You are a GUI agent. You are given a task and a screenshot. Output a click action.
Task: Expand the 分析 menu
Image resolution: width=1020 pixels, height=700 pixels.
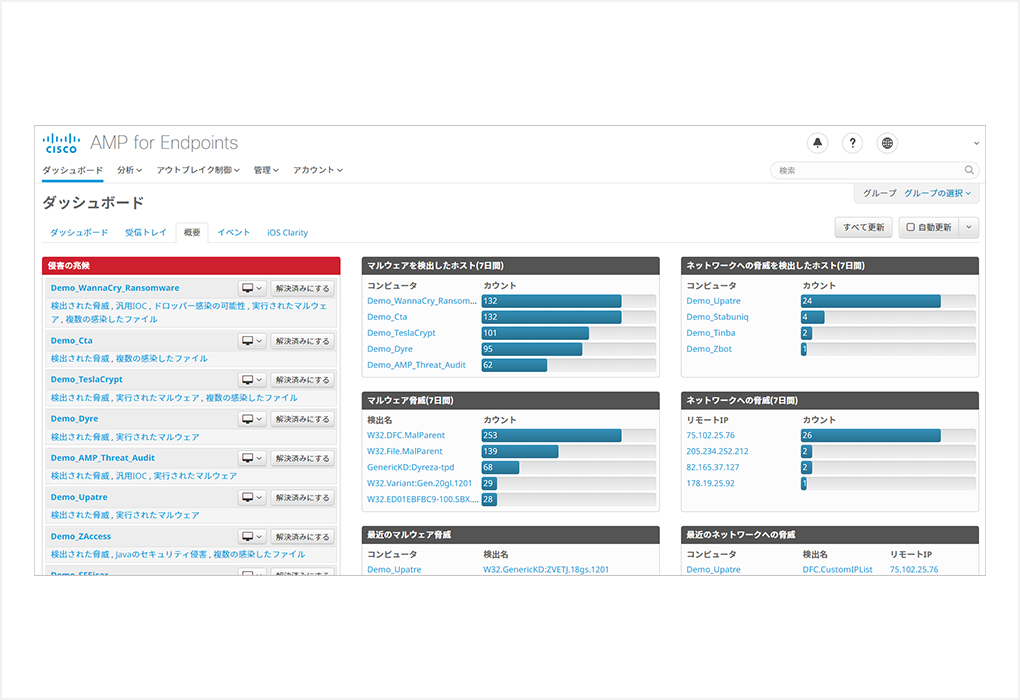pos(129,170)
